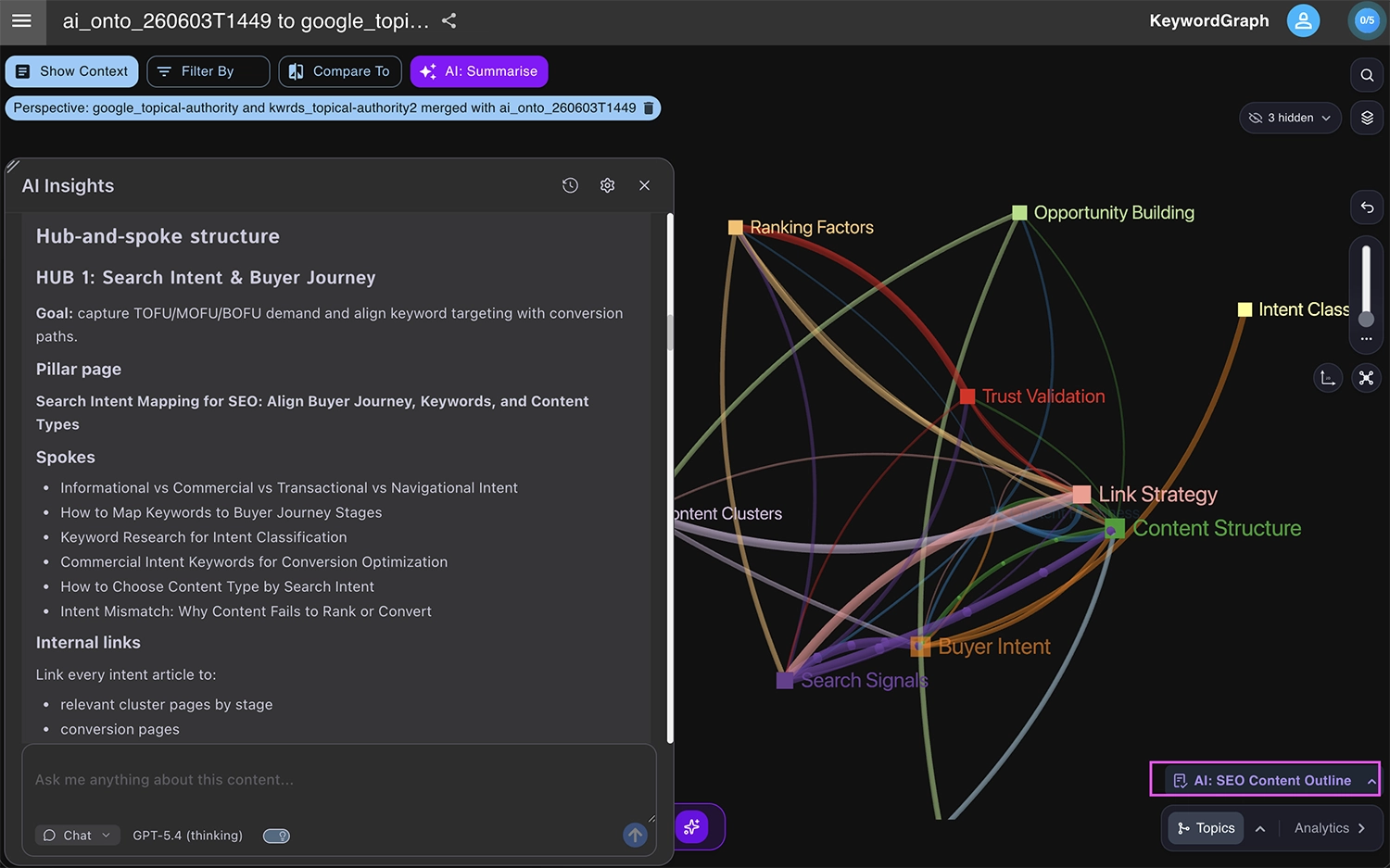Open the hamburger main menu

[x=21, y=20]
